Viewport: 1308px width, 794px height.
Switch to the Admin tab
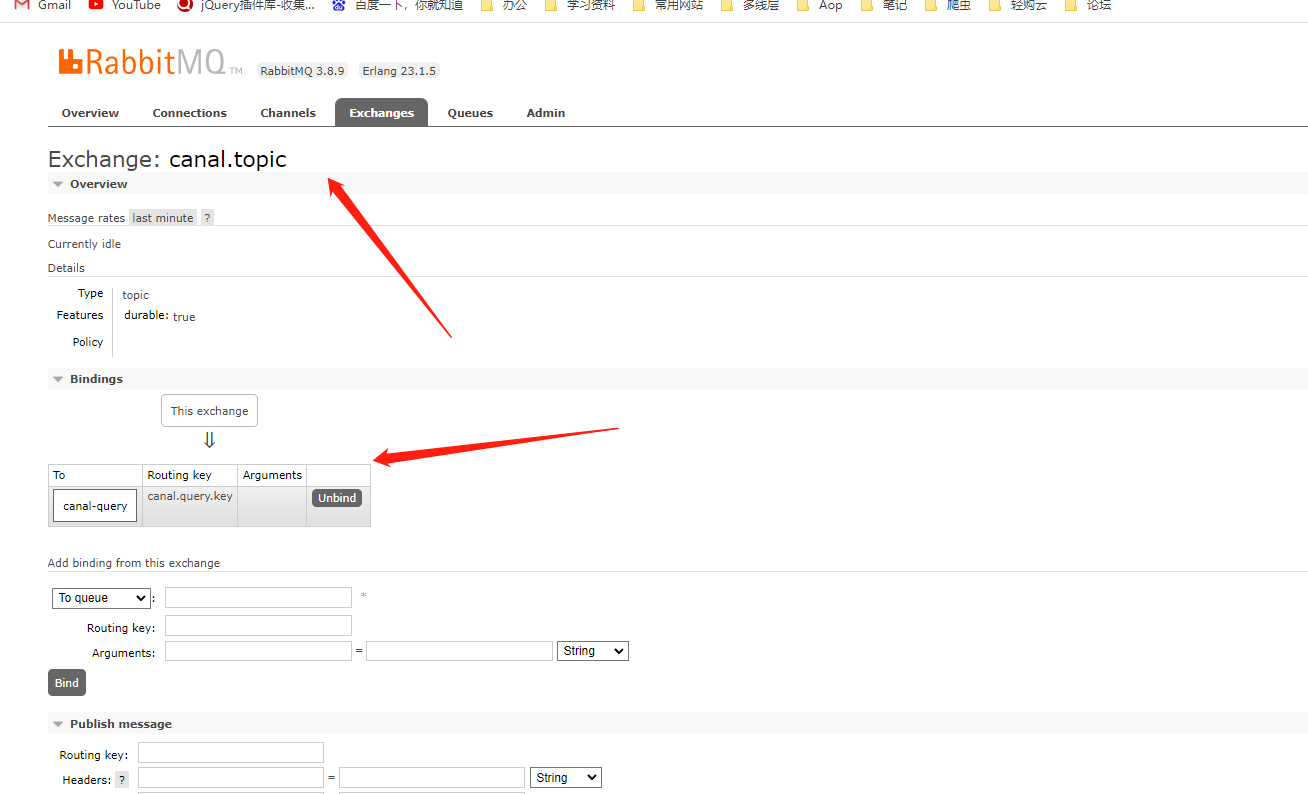click(x=546, y=113)
